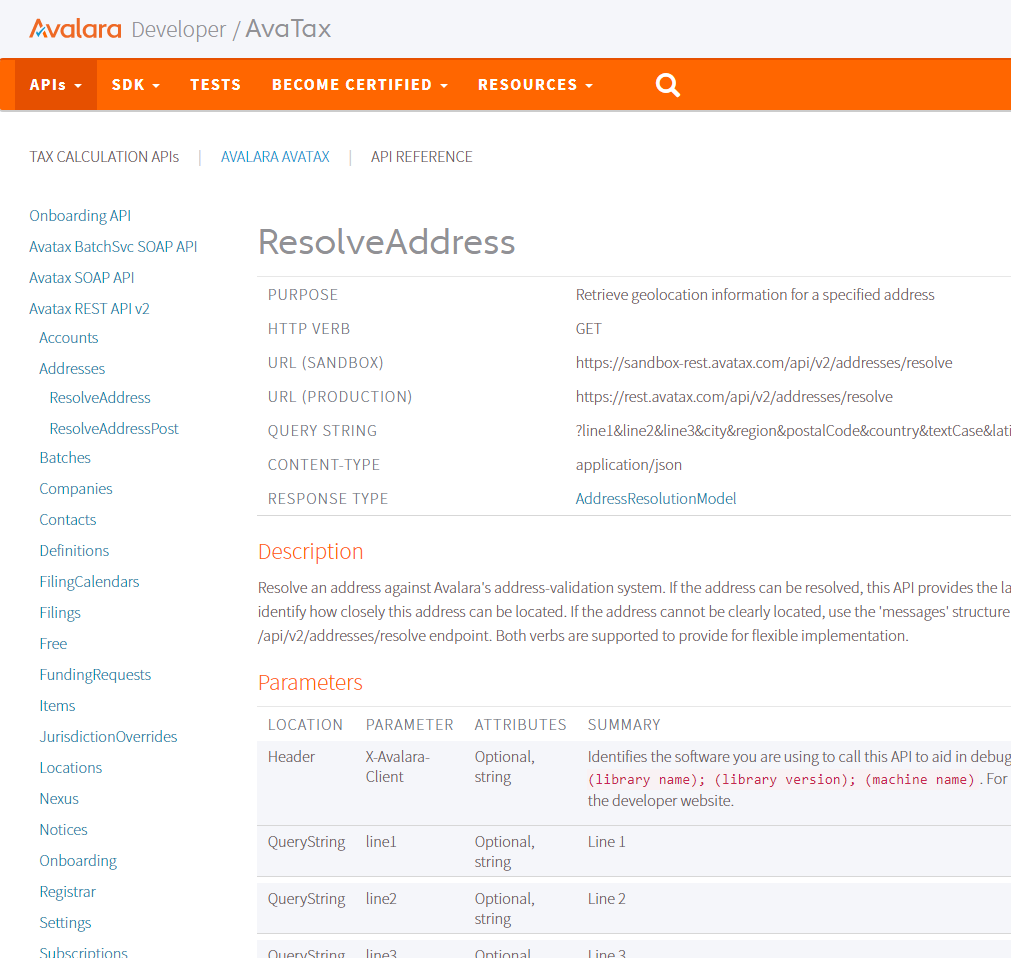The height and width of the screenshot is (958, 1011).
Task: Open FilingCalendars sidebar link
Action: 89,582
